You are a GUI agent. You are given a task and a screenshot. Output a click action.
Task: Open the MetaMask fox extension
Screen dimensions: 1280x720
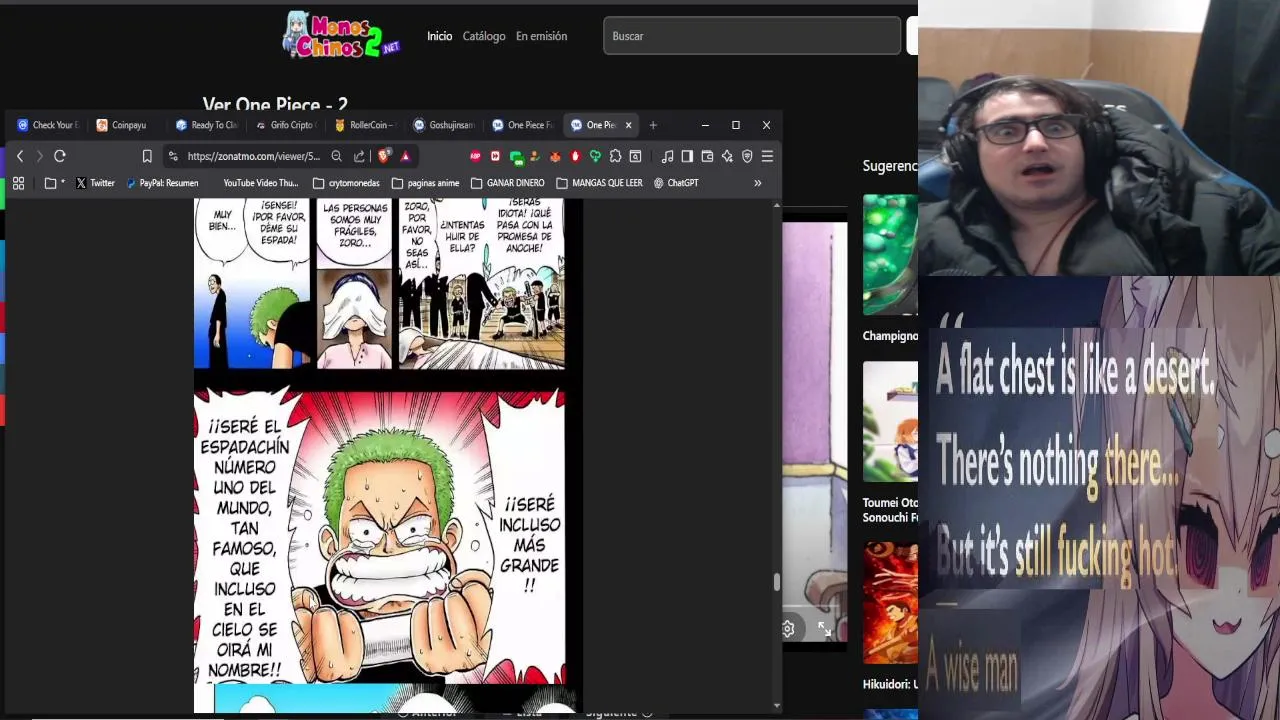[555, 156]
